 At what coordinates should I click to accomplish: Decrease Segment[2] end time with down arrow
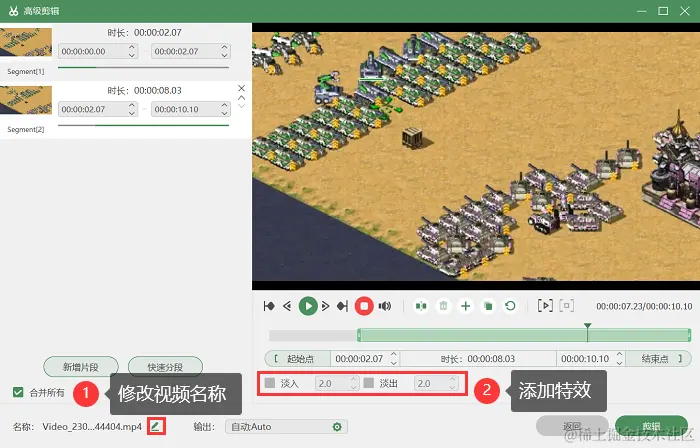(225, 113)
